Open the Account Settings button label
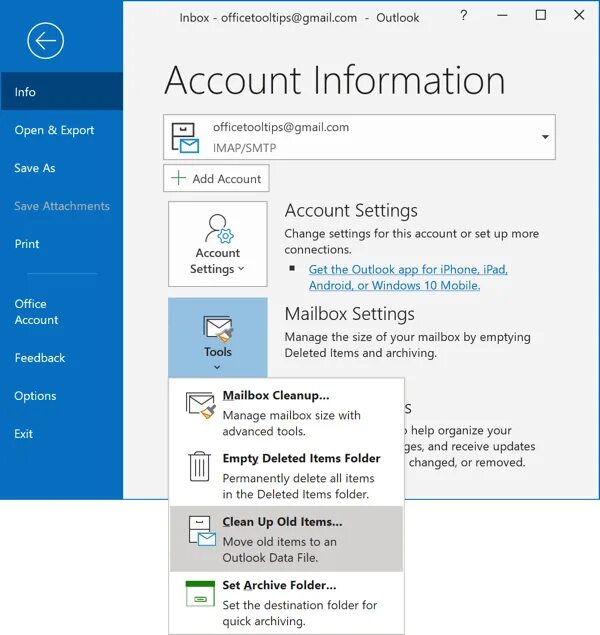Image resolution: width=600 pixels, height=635 pixels. tap(217, 261)
